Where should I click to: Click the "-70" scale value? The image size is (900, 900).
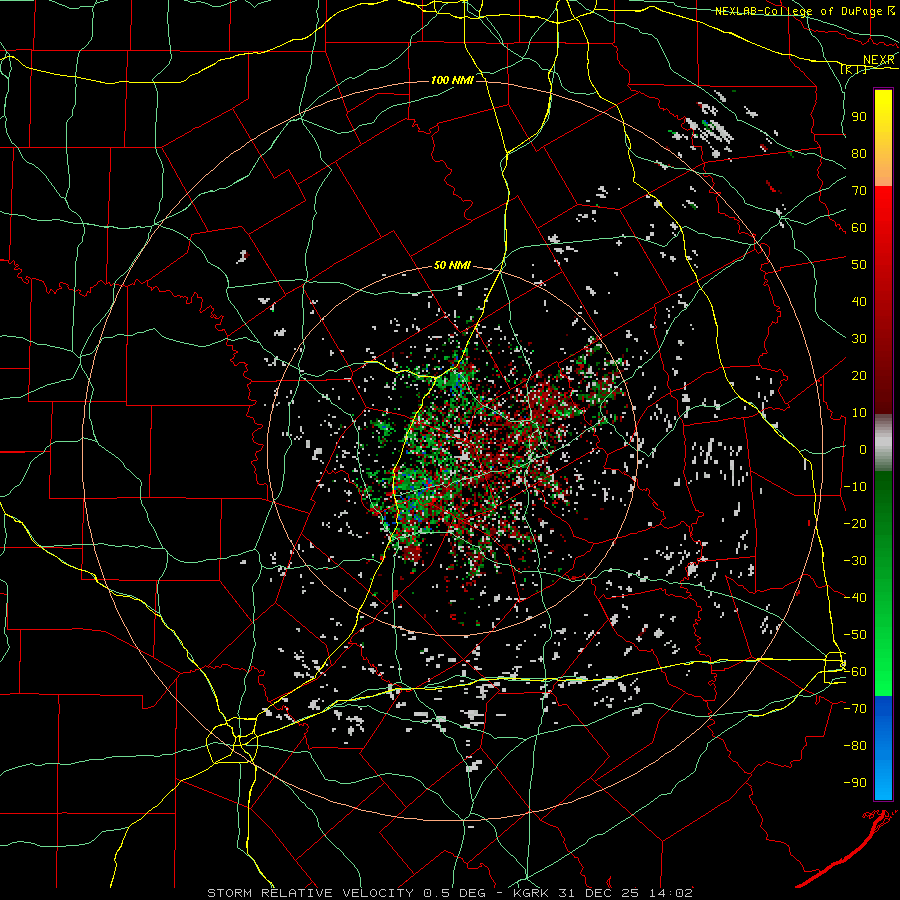pyautogui.click(x=855, y=708)
